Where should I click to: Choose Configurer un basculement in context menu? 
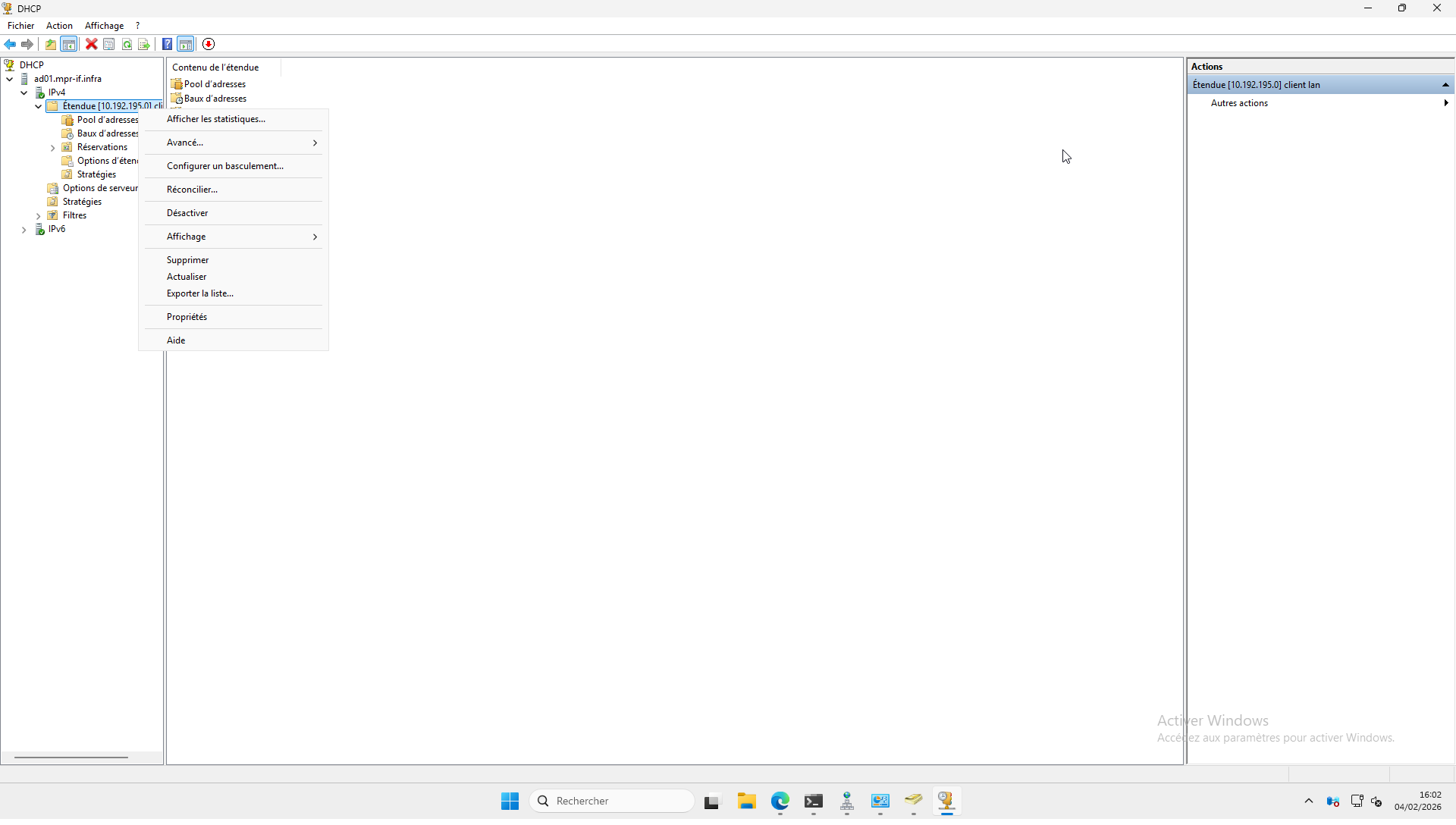(x=224, y=166)
